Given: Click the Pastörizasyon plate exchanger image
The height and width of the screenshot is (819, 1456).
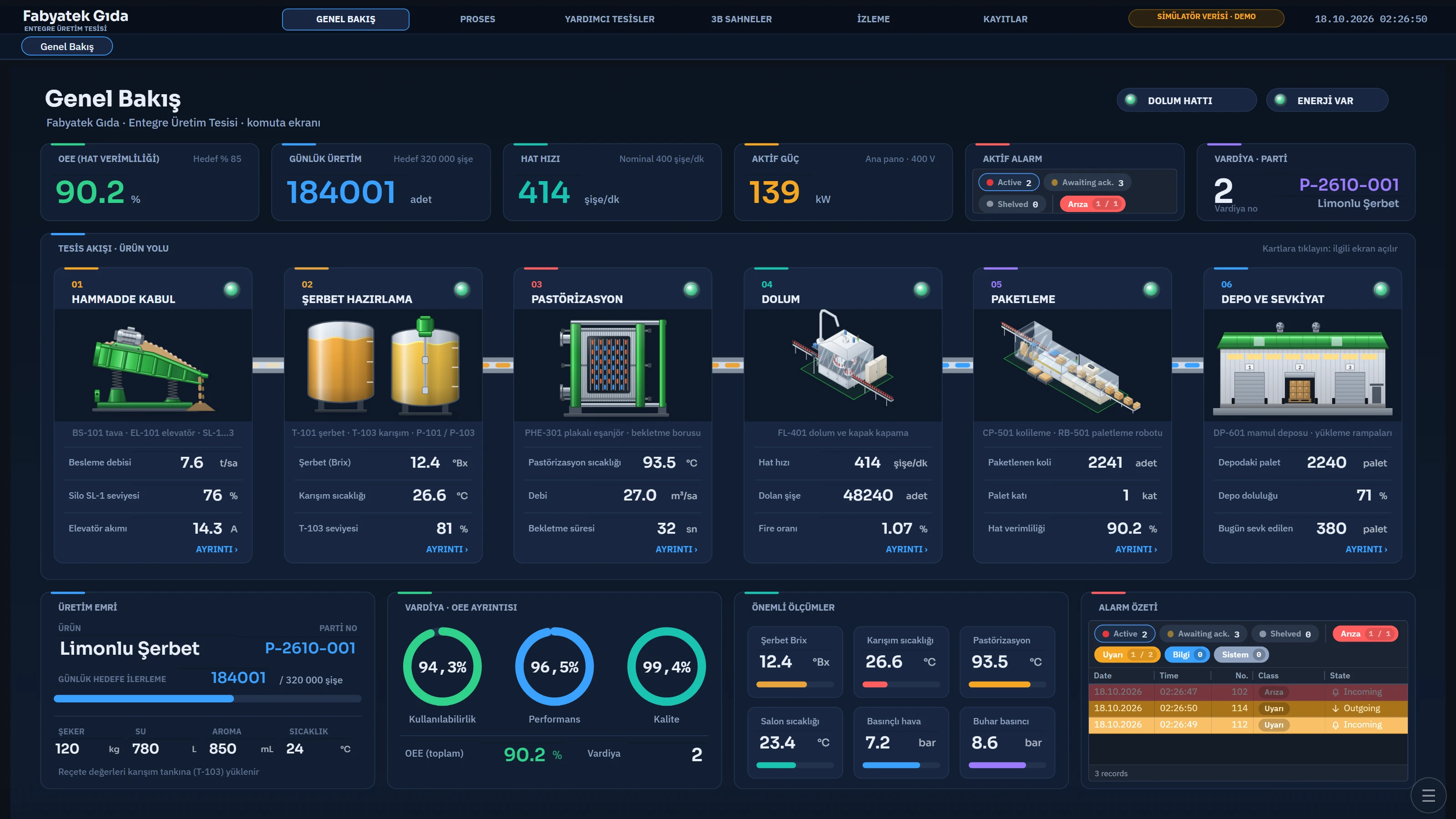Looking at the screenshot, I should [x=613, y=364].
